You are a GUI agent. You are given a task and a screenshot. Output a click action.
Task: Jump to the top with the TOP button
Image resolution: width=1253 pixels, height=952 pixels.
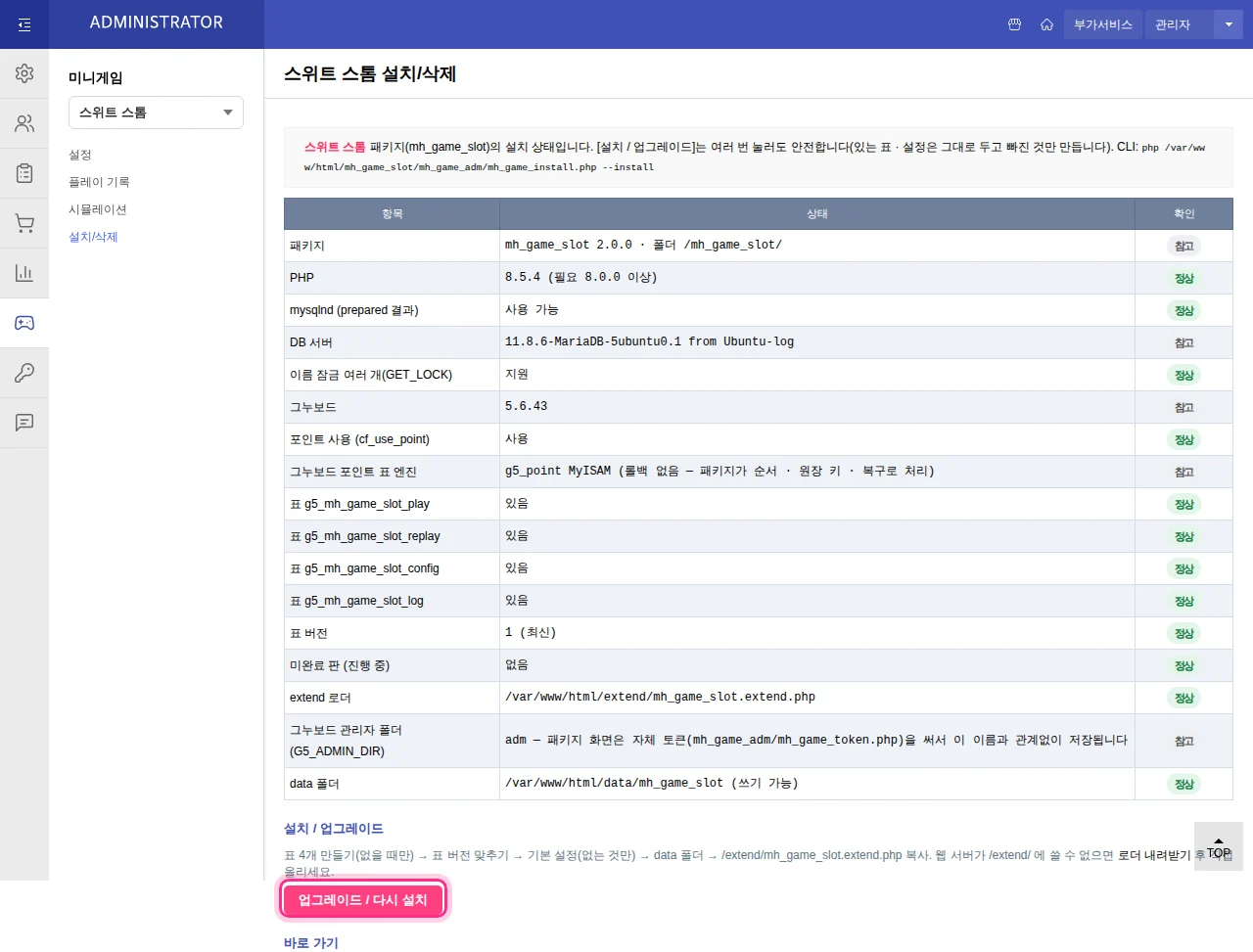point(1219,846)
